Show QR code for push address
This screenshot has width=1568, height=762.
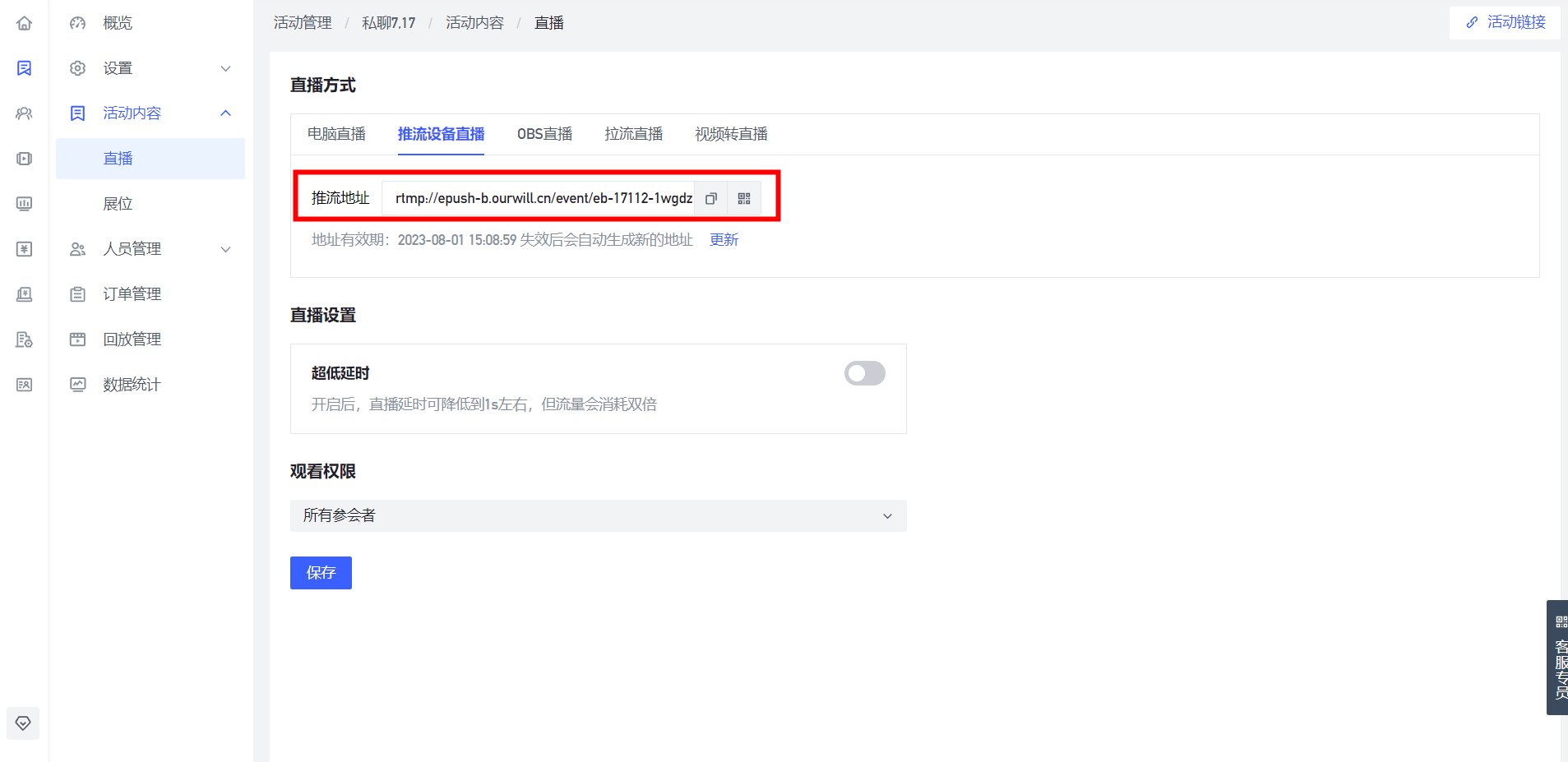tap(744, 198)
